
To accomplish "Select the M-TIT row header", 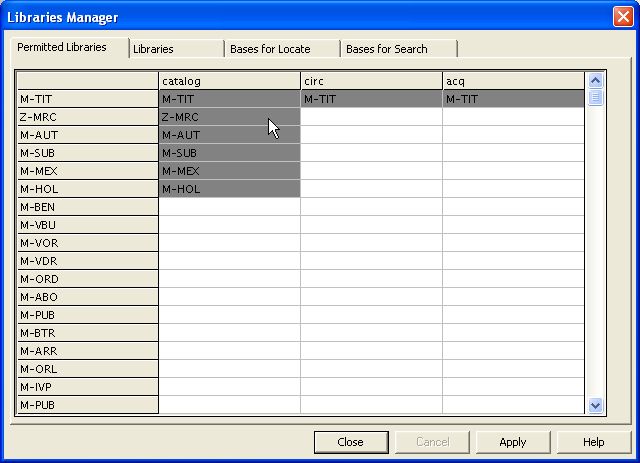I will coord(88,99).
